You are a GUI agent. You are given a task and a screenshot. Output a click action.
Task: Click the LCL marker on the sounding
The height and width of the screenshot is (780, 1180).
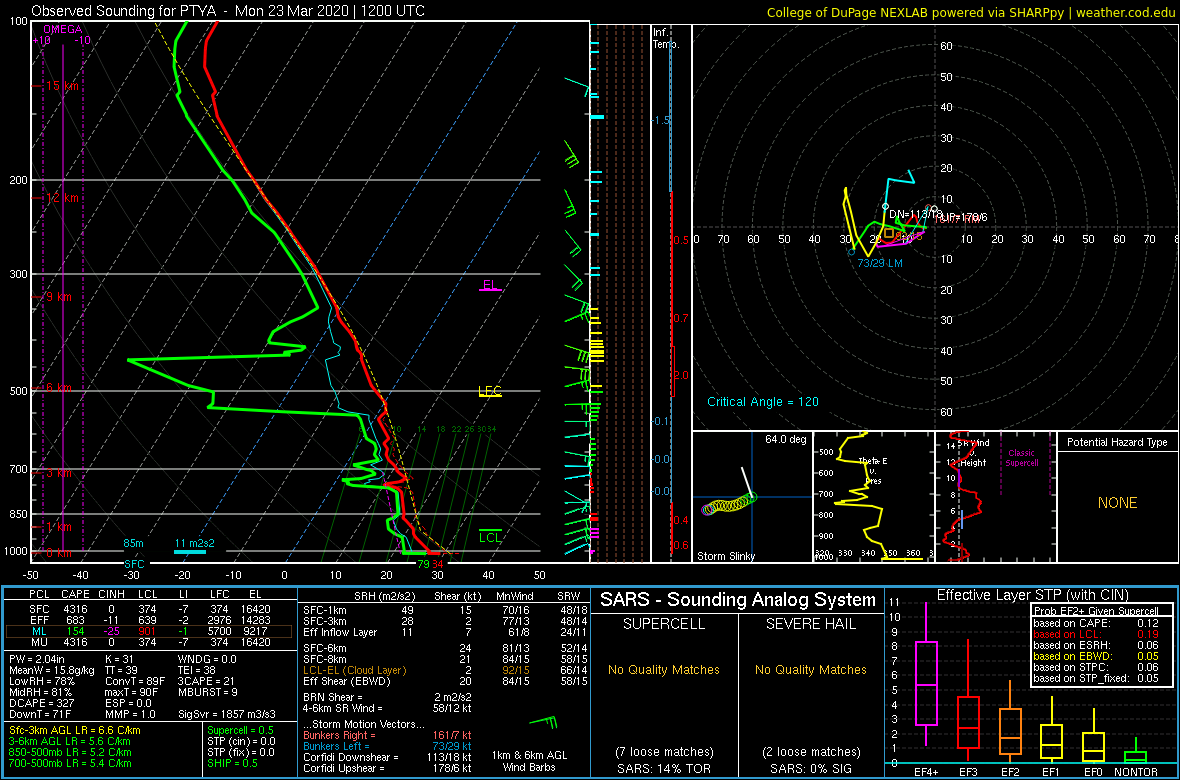(490, 537)
